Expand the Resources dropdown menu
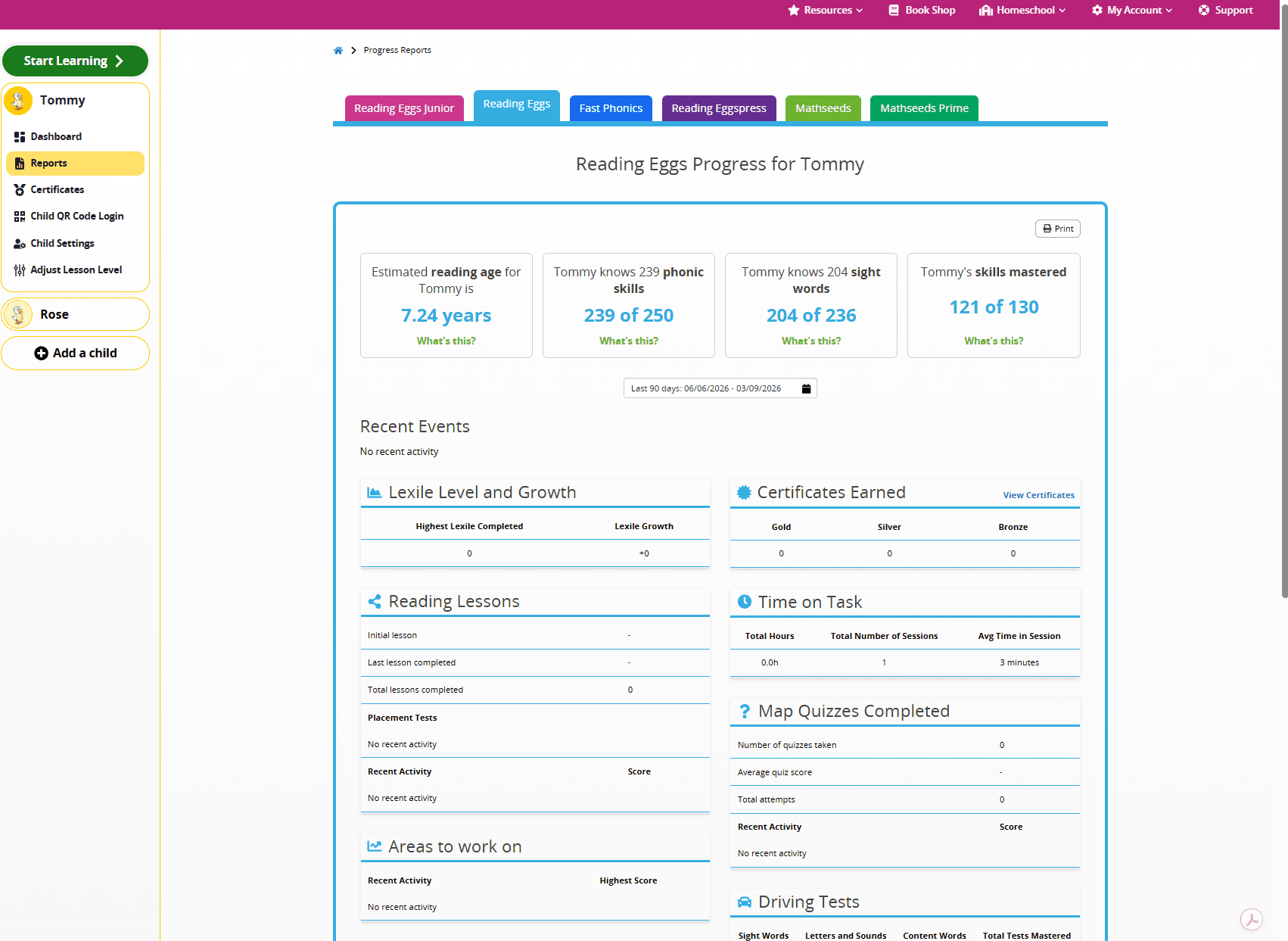The width and height of the screenshot is (1288, 941). [825, 11]
